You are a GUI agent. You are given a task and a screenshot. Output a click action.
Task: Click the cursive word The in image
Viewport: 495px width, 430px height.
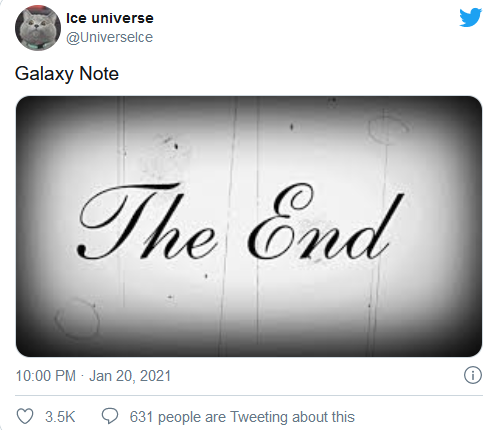click(x=147, y=222)
